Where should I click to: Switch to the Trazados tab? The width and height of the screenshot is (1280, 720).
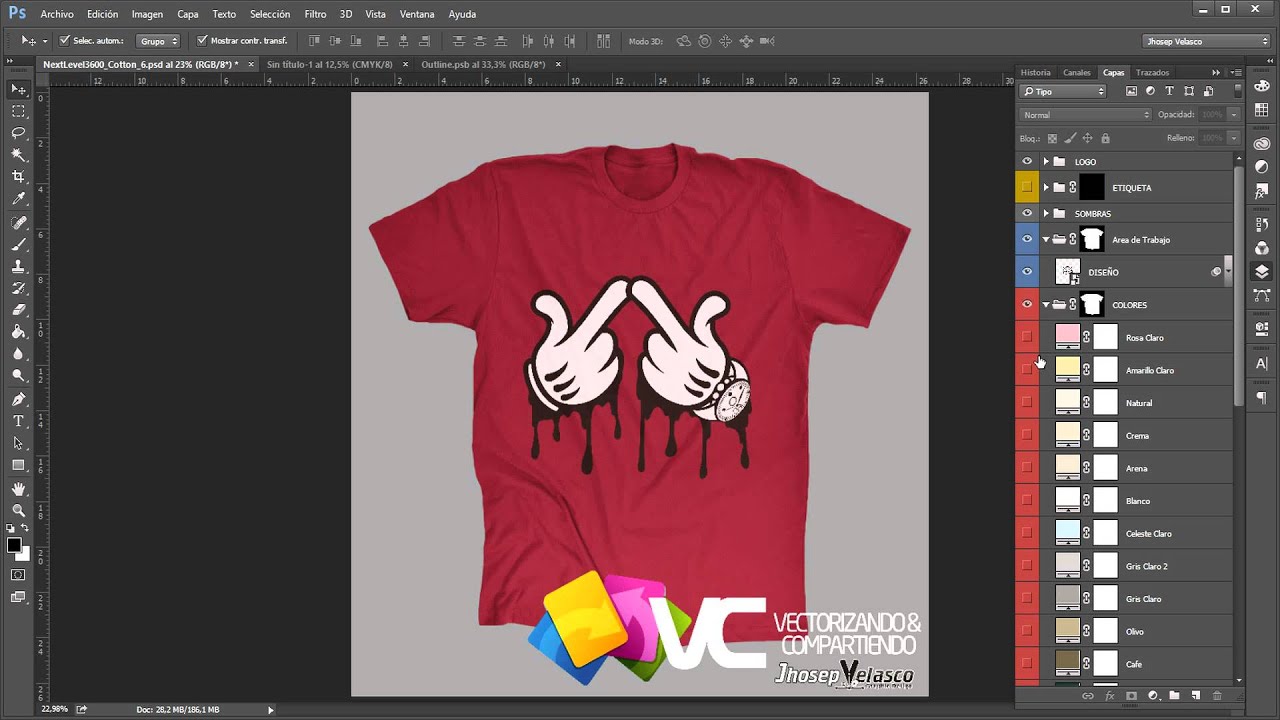(1152, 72)
